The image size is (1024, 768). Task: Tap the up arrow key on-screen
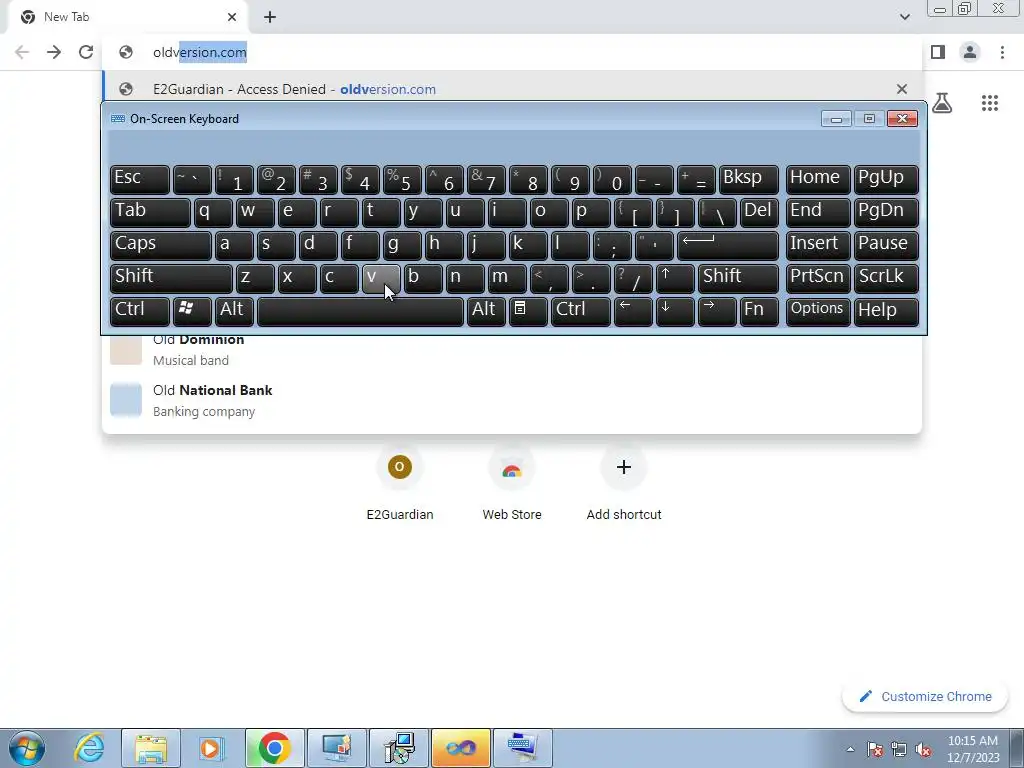click(x=675, y=278)
